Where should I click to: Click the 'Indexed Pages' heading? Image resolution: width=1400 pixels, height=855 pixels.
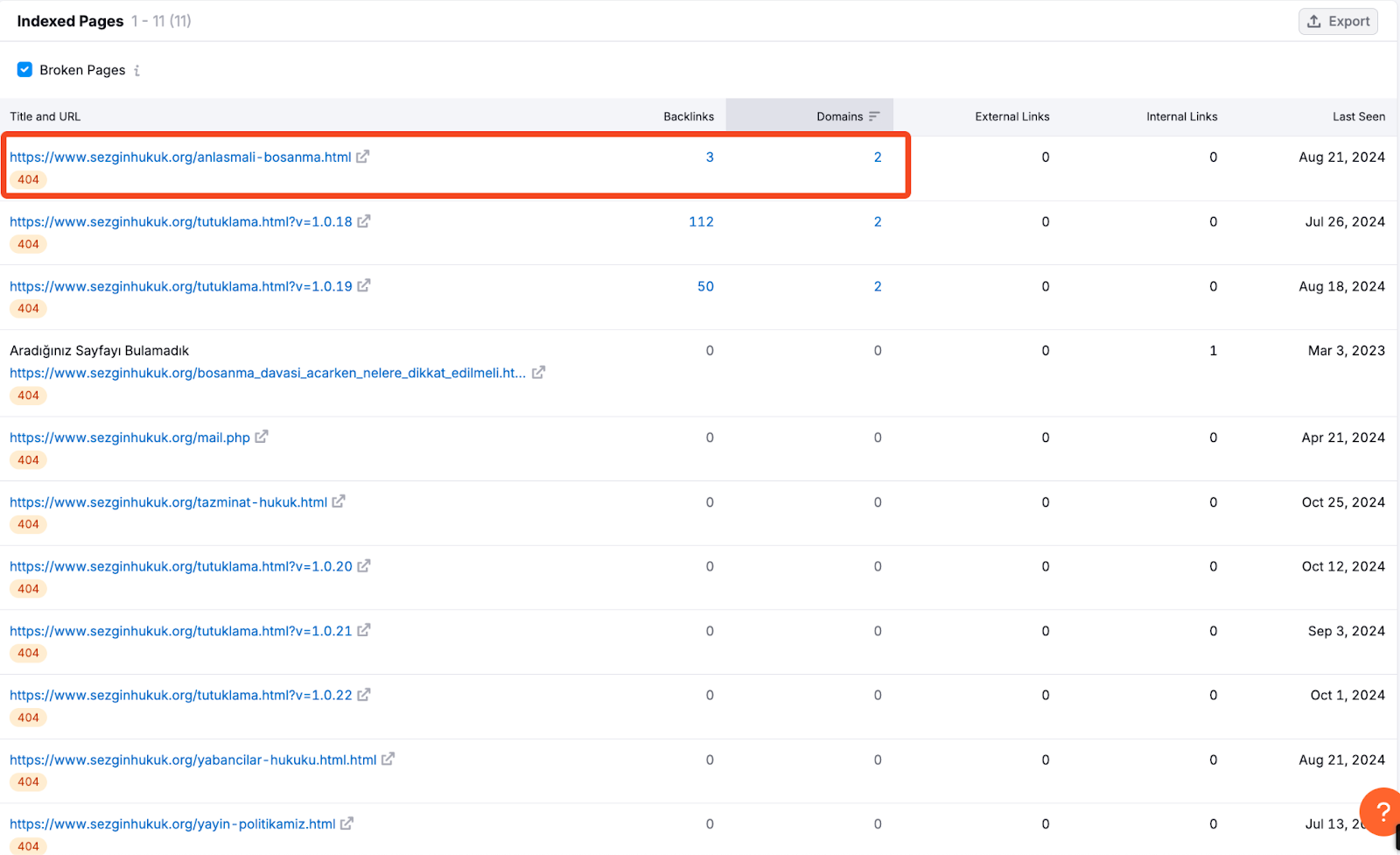pyautogui.click(x=70, y=21)
